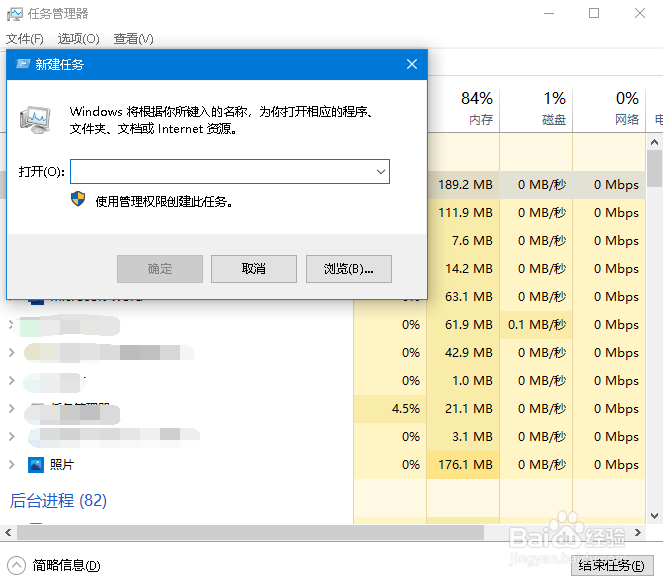Image resolution: width=663 pixels, height=582 pixels.
Task: Click the Run dialog computer monitor icon
Action: coord(35,120)
